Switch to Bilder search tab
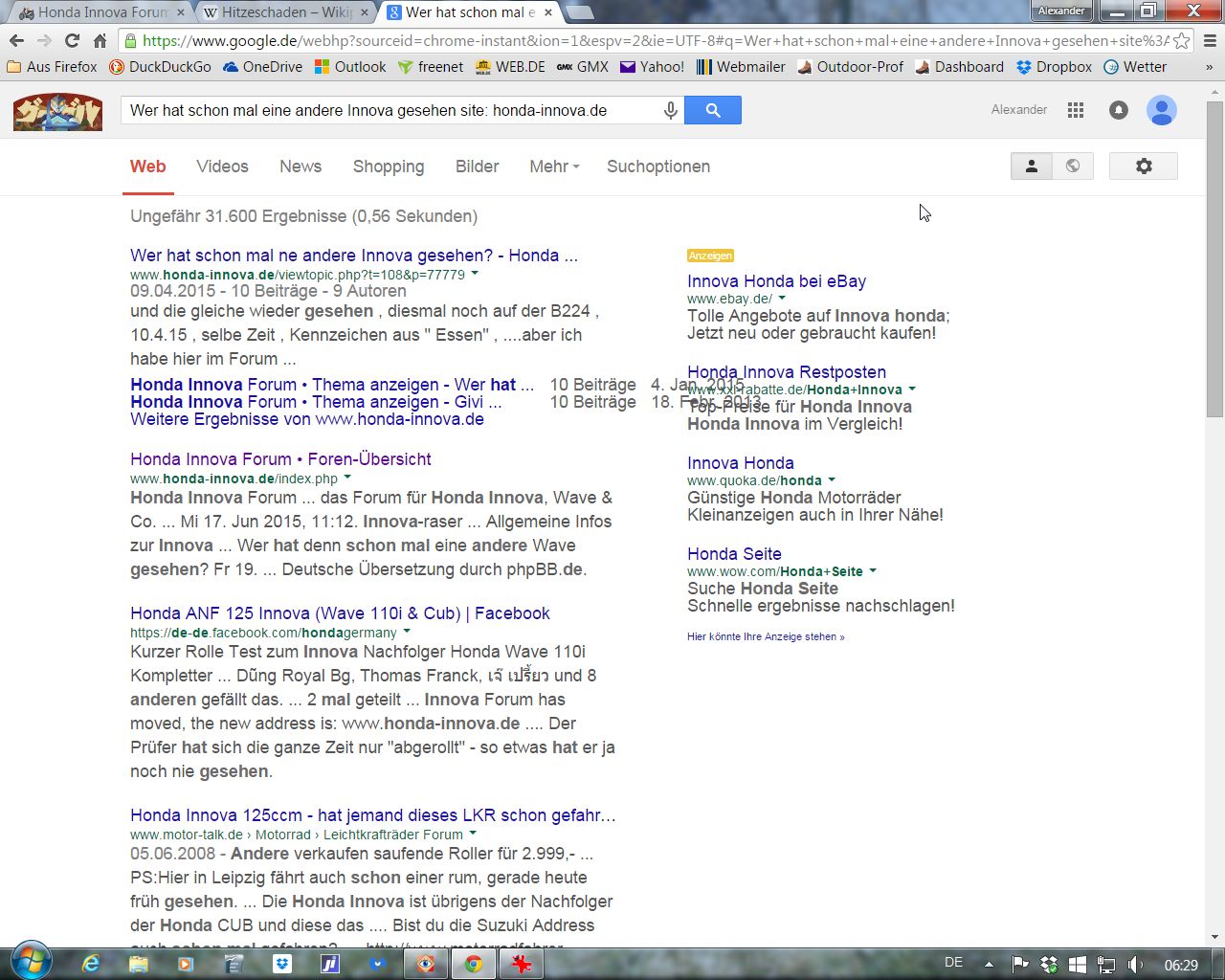Image resolution: width=1225 pixels, height=980 pixels. tap(477, 167)
